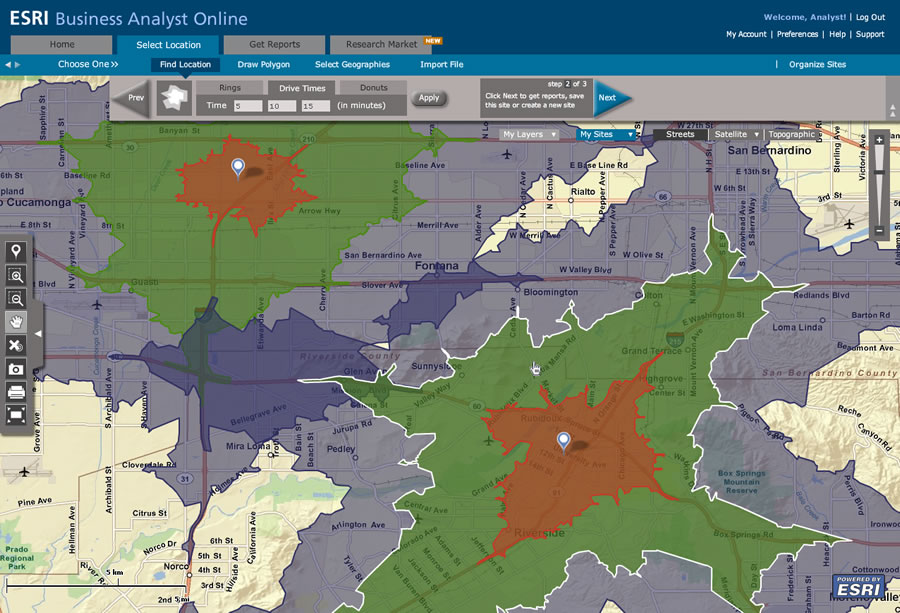Open the Help link
This screenshot has height=613, width=900.
point(837,34)
